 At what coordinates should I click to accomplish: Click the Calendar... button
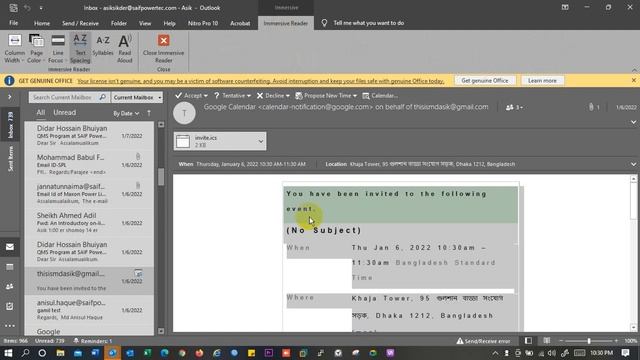380,96
